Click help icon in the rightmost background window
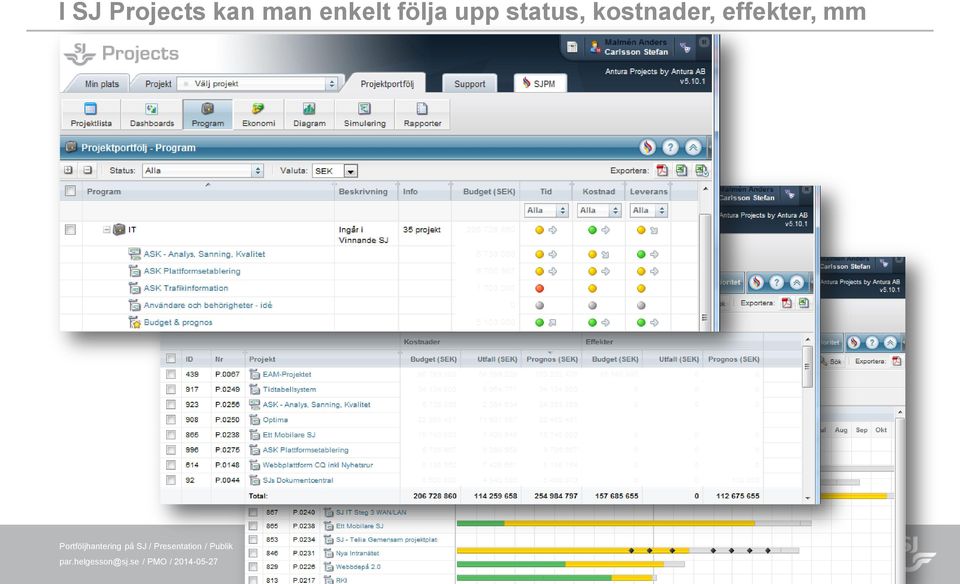960x584 pixels. (x=872, y=343)
